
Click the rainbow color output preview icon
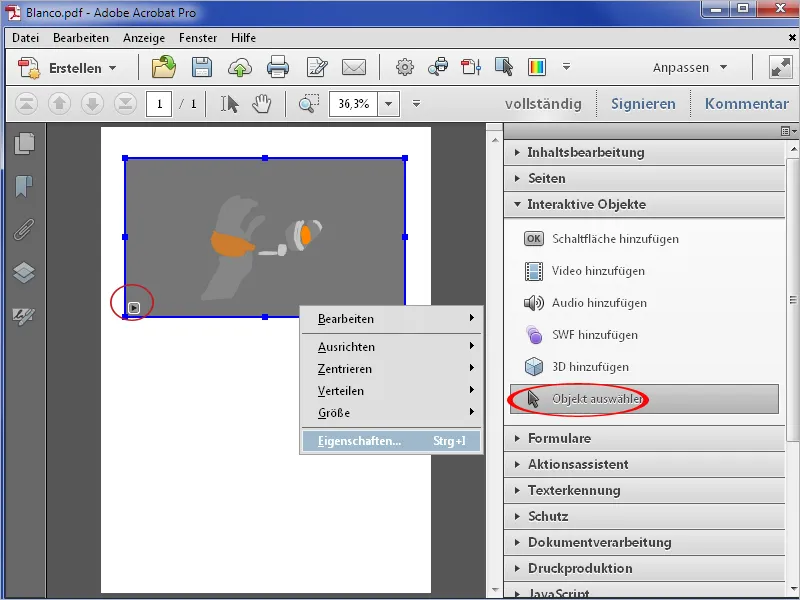(537, 67)
